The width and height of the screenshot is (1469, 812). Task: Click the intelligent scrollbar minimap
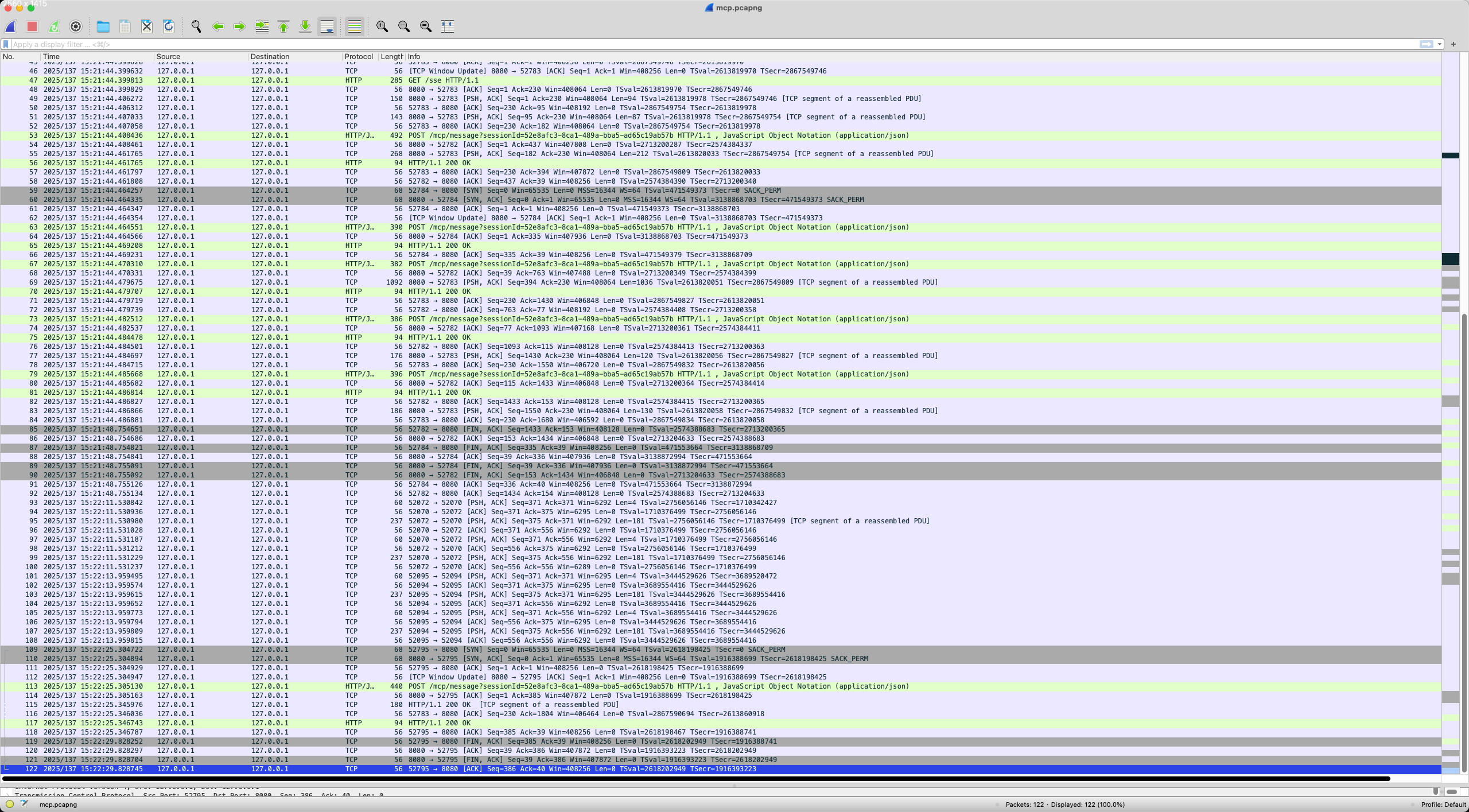[1451, 413]
